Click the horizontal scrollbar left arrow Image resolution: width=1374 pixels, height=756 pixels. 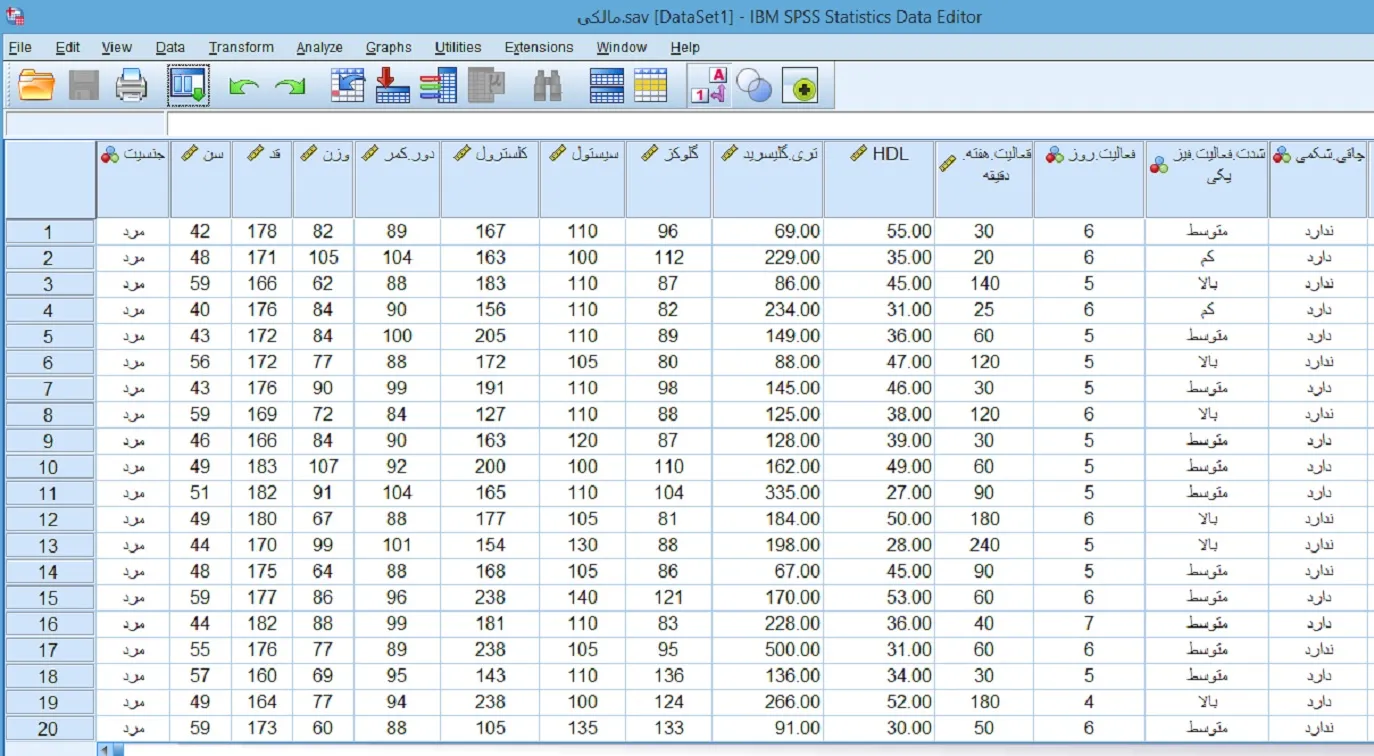104,749
